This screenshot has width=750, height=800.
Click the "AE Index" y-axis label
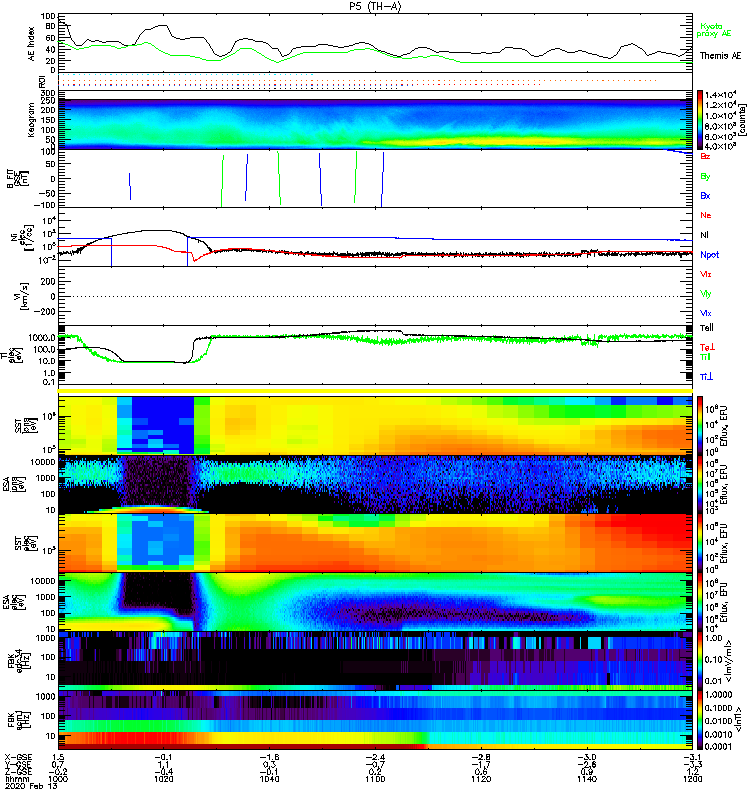(32, 44)
